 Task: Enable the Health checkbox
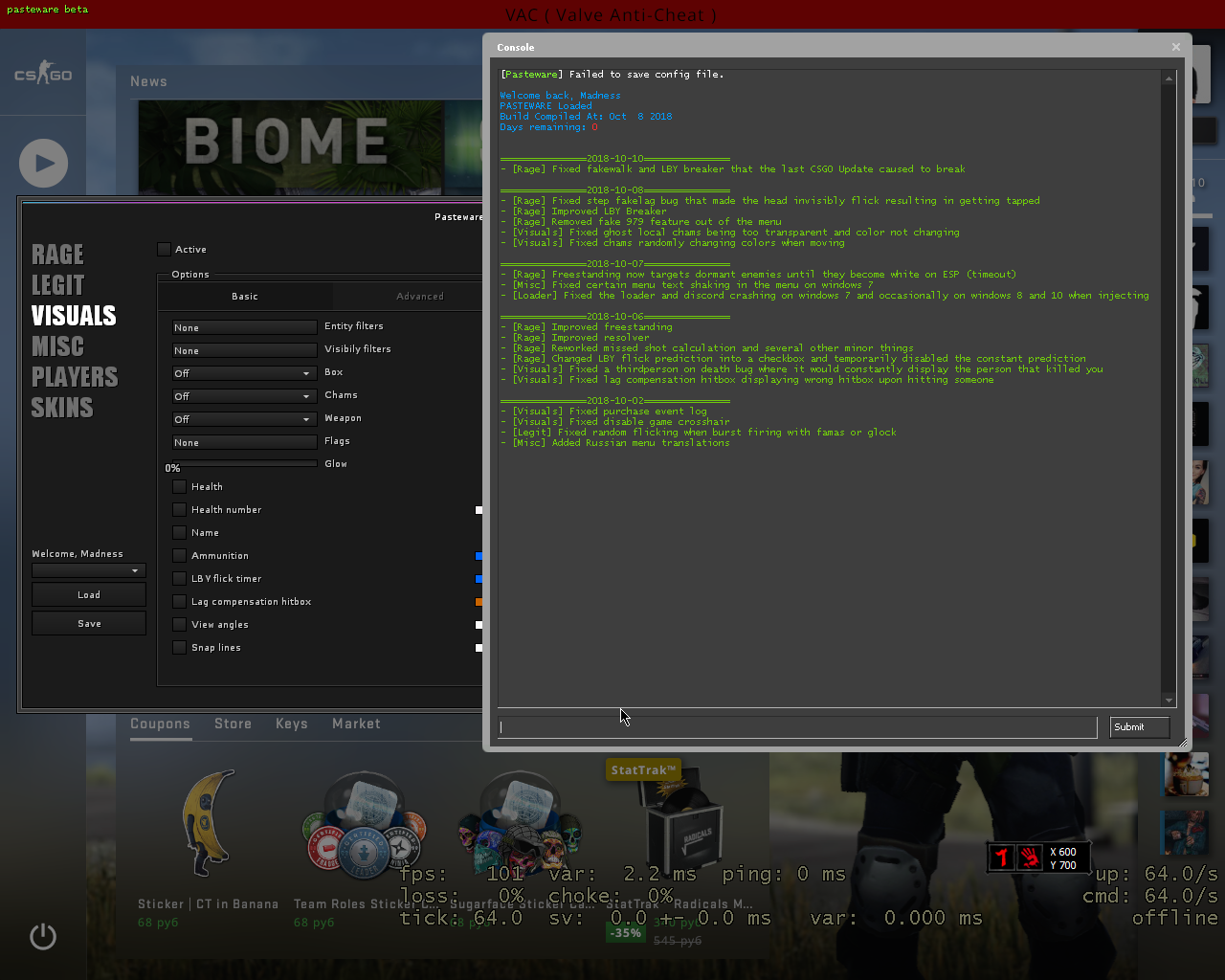pyautogui.click(x=179, y=487)
